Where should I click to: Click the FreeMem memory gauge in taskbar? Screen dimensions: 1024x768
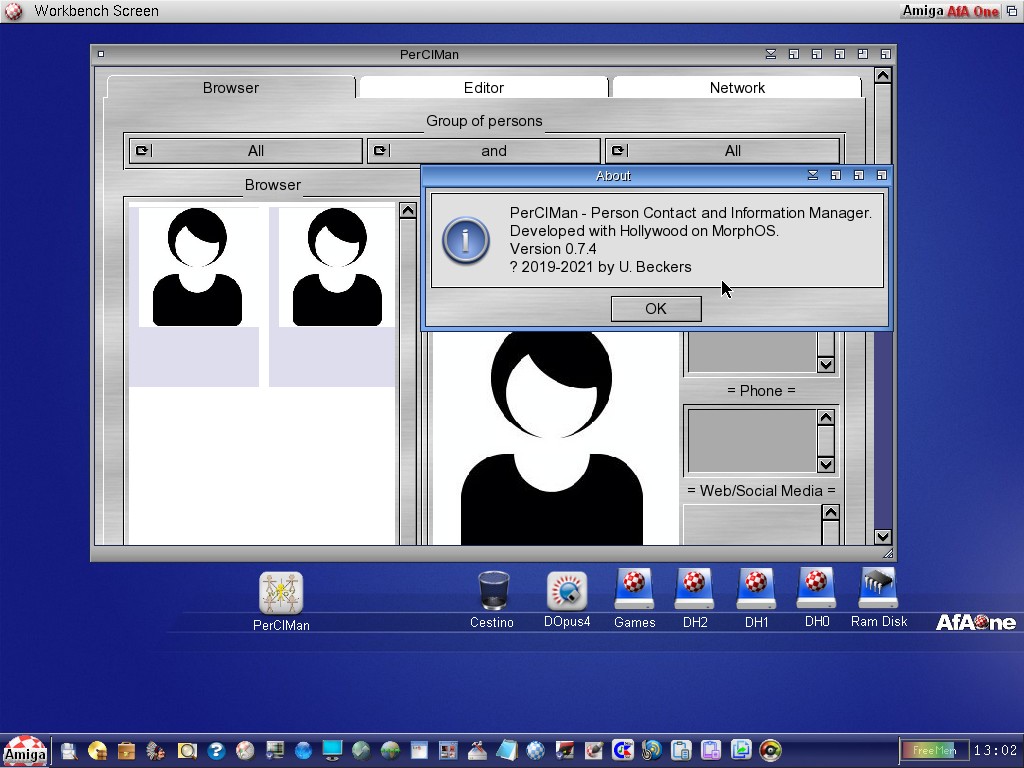[934, 750]
